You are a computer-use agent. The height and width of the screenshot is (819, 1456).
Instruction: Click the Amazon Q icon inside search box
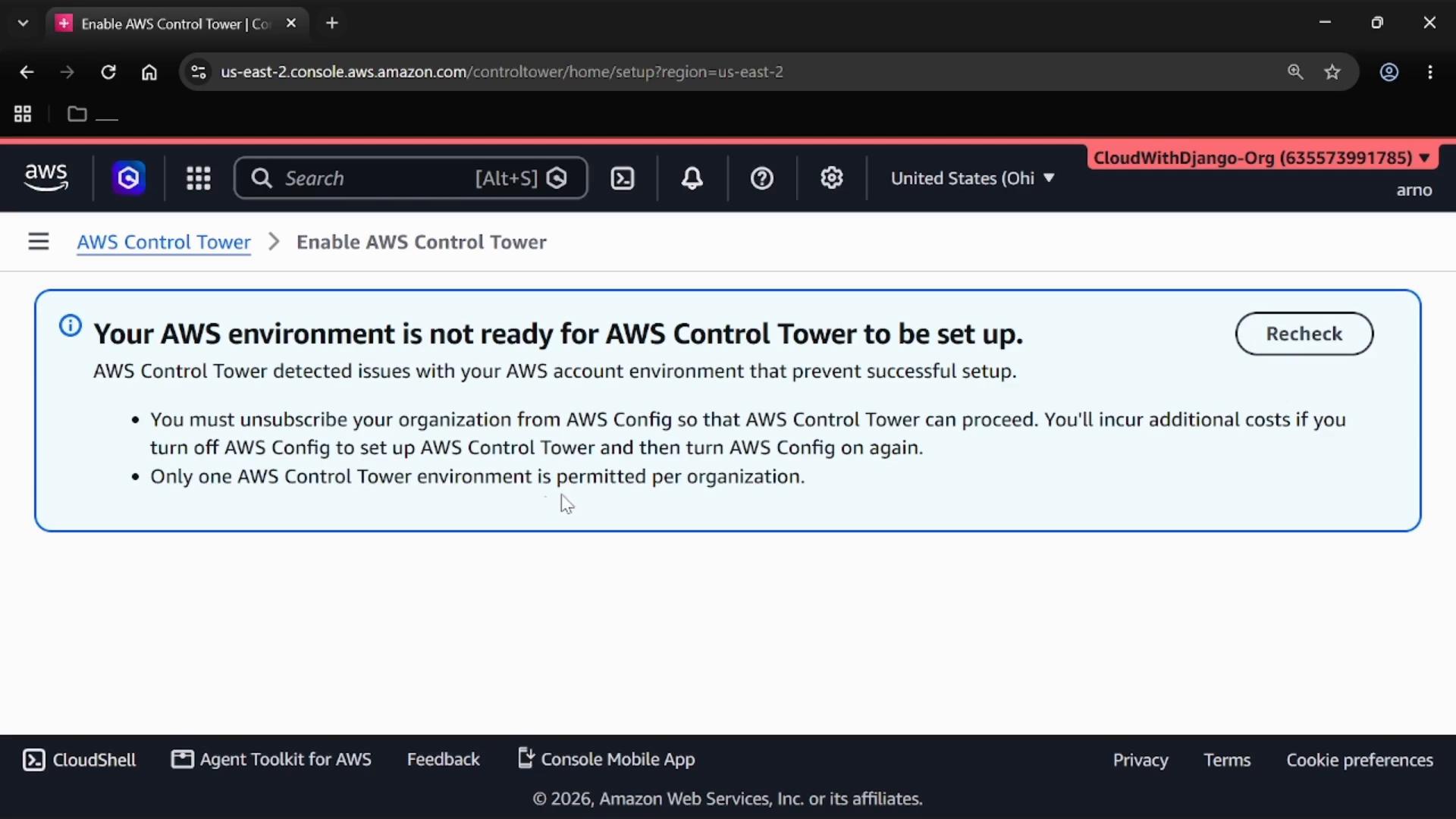(x=557, y=178)
